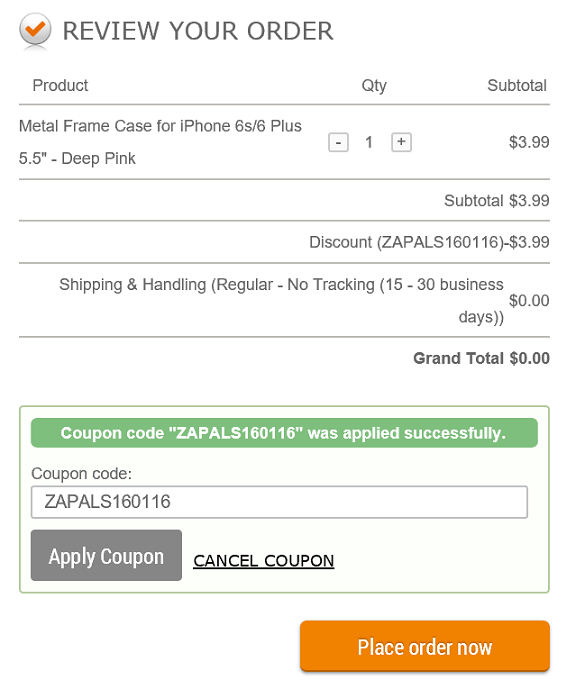The width and height of the screenshot is (585, 689).
Task: Click the Subtotal column header
Action: (x=517, y=85)
